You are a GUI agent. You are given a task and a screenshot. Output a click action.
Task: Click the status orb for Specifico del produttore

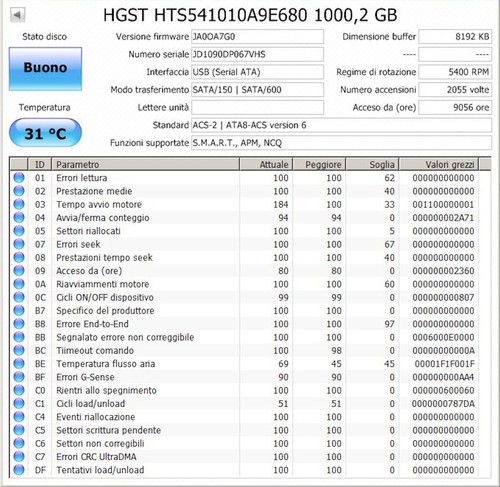click(x=19, y=310)
